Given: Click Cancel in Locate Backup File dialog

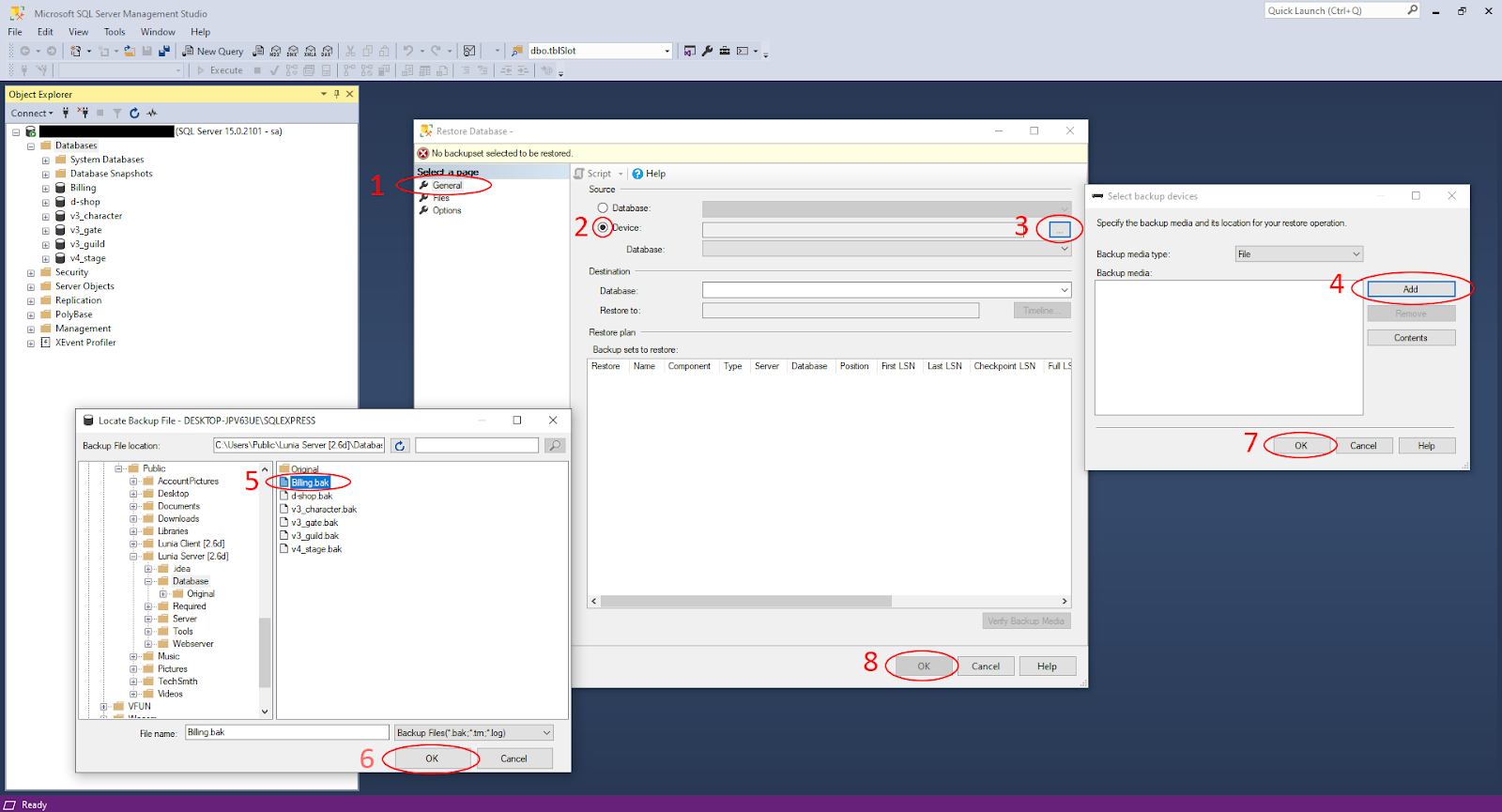Looking at the screenshot, I should [x=513, y=758].
